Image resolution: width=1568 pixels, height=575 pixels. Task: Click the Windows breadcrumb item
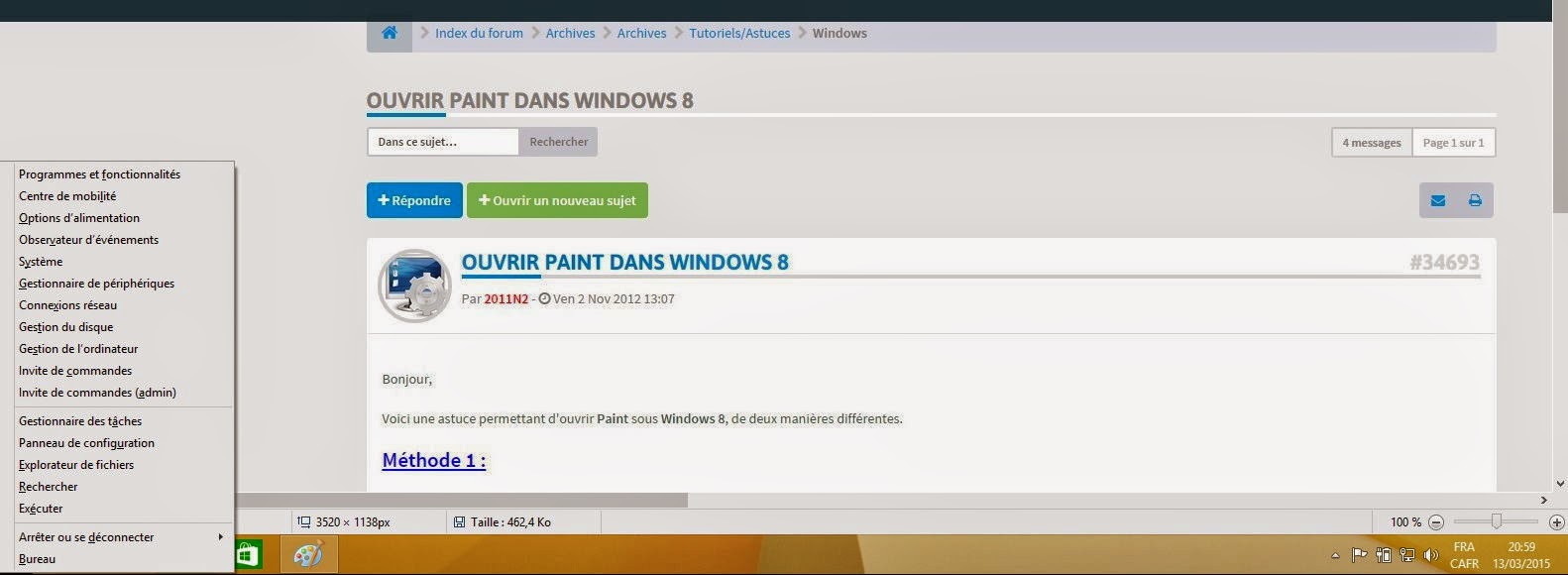(x=840, y=33)
